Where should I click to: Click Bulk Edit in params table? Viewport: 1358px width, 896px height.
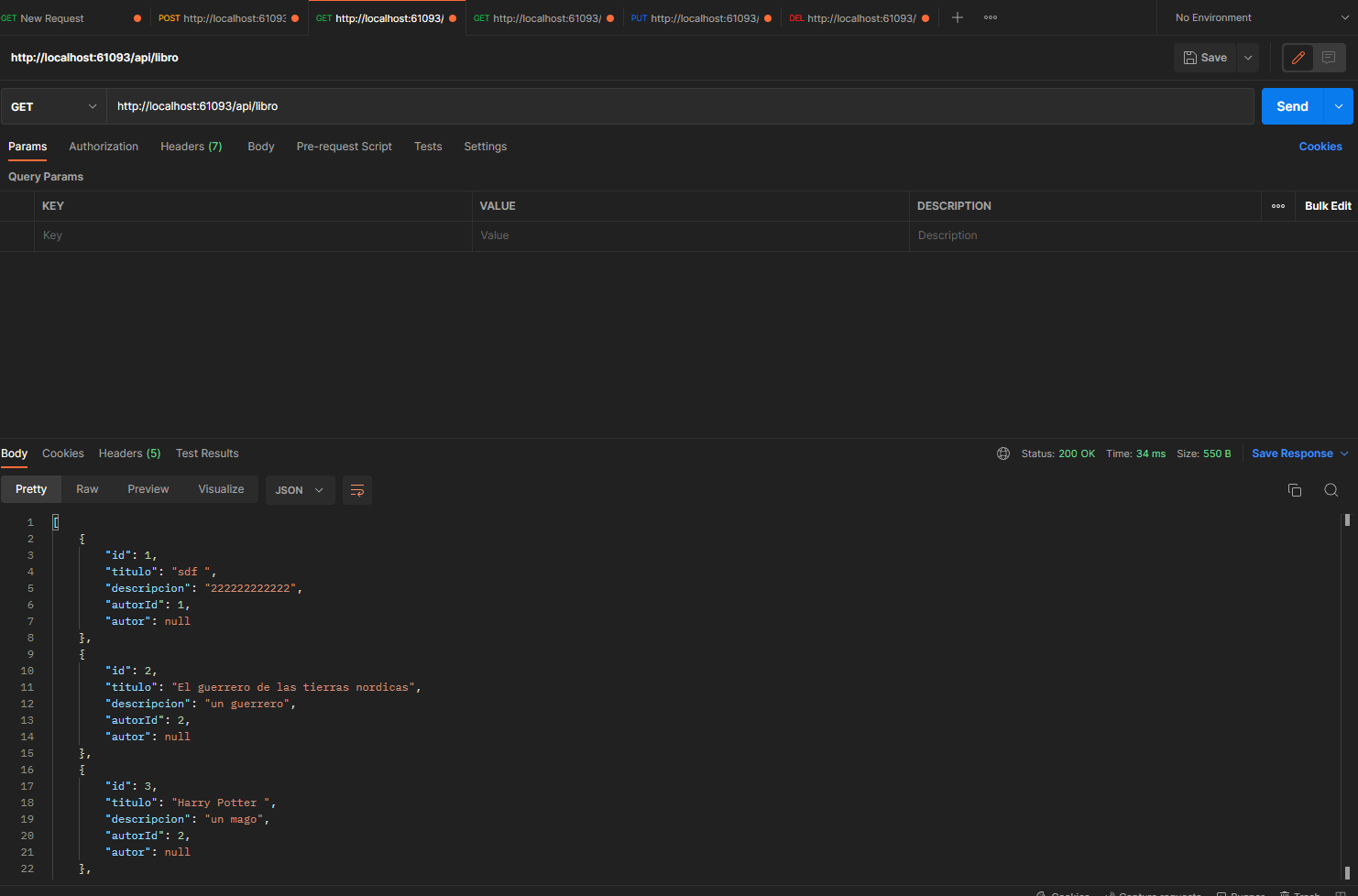click(1328, 206)
